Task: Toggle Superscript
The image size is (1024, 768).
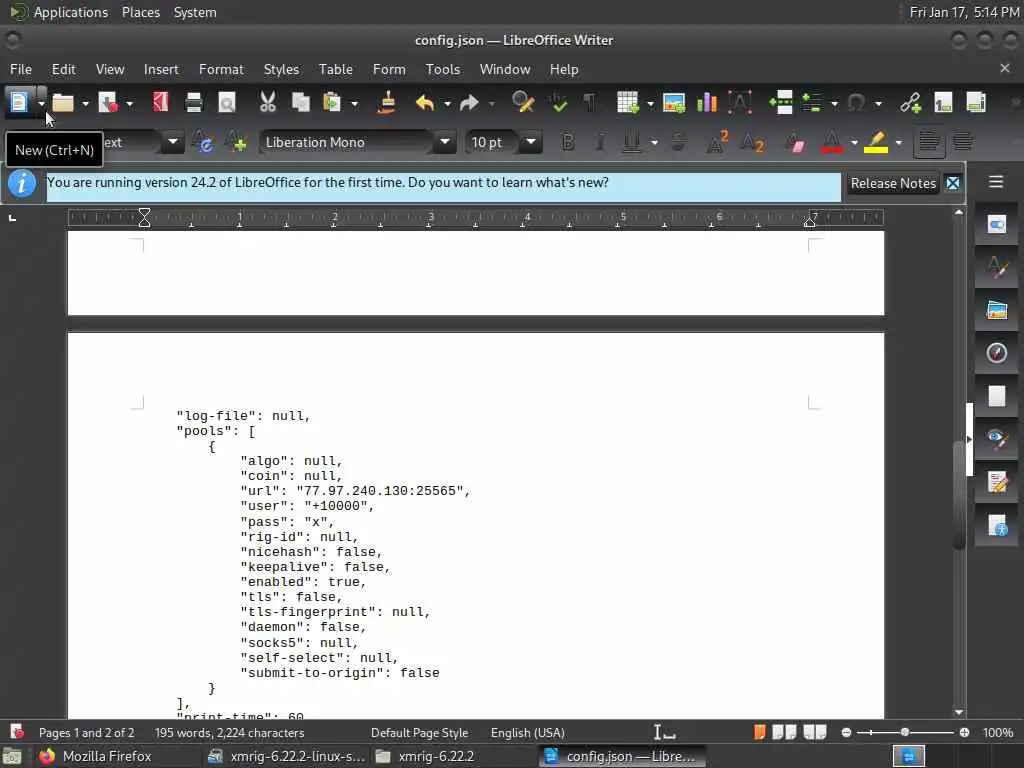Action: [x=717, y=142]
